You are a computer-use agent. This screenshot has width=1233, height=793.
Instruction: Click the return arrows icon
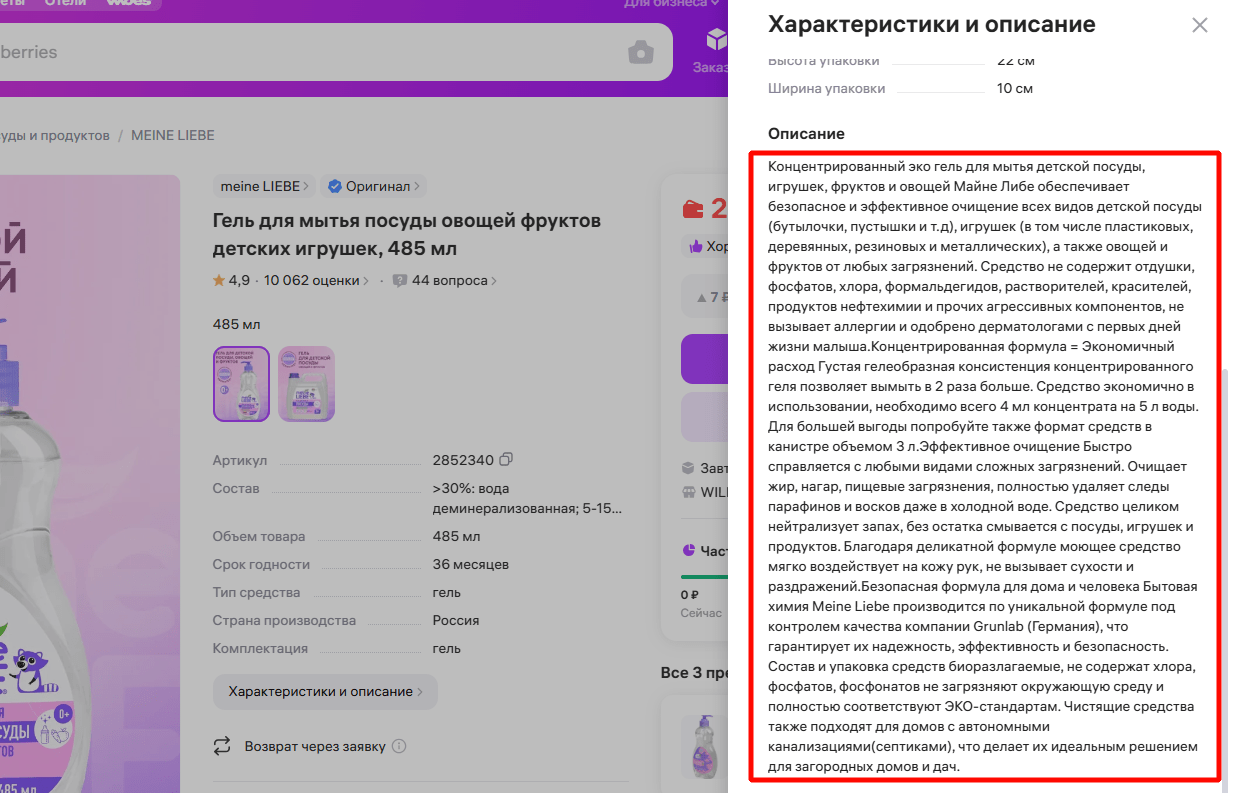(x=222, y=746)
